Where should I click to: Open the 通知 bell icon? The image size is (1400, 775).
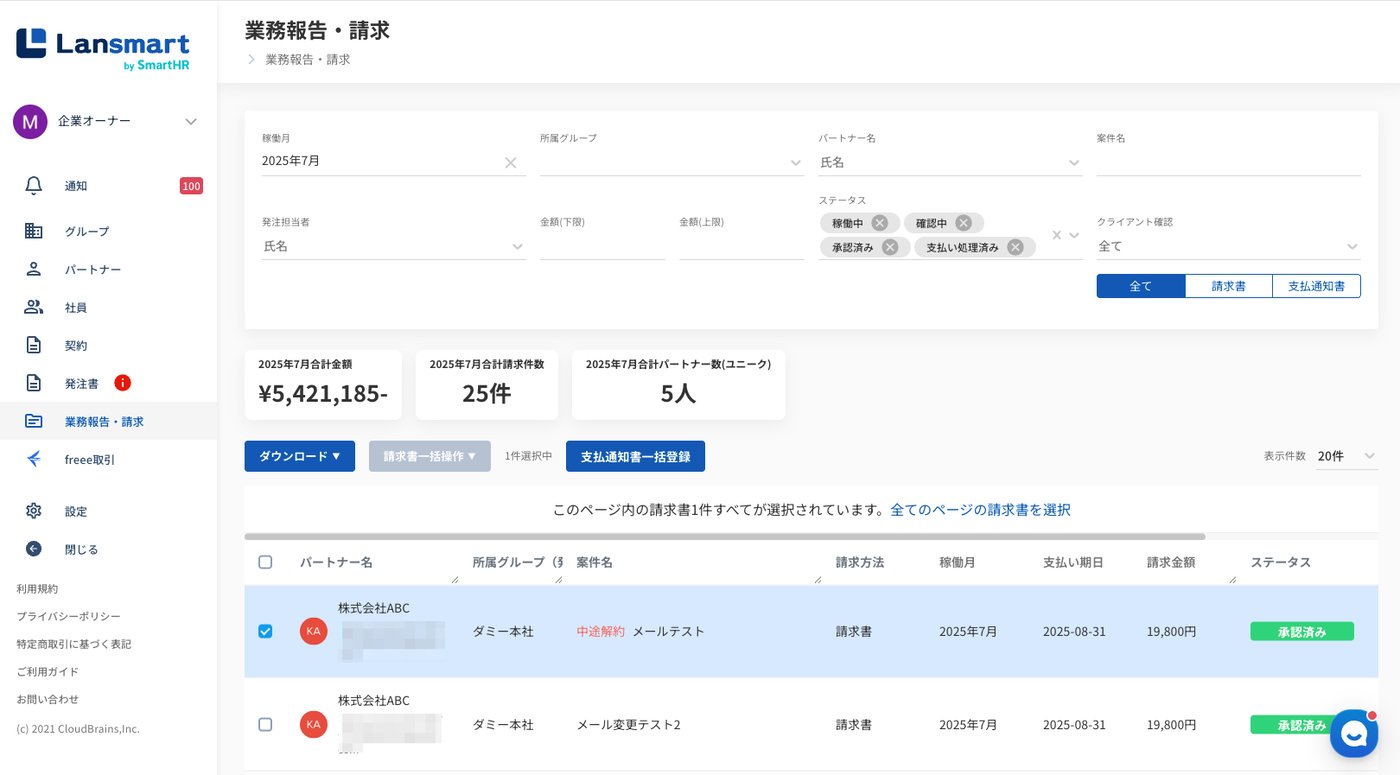(x=34, y=186)
